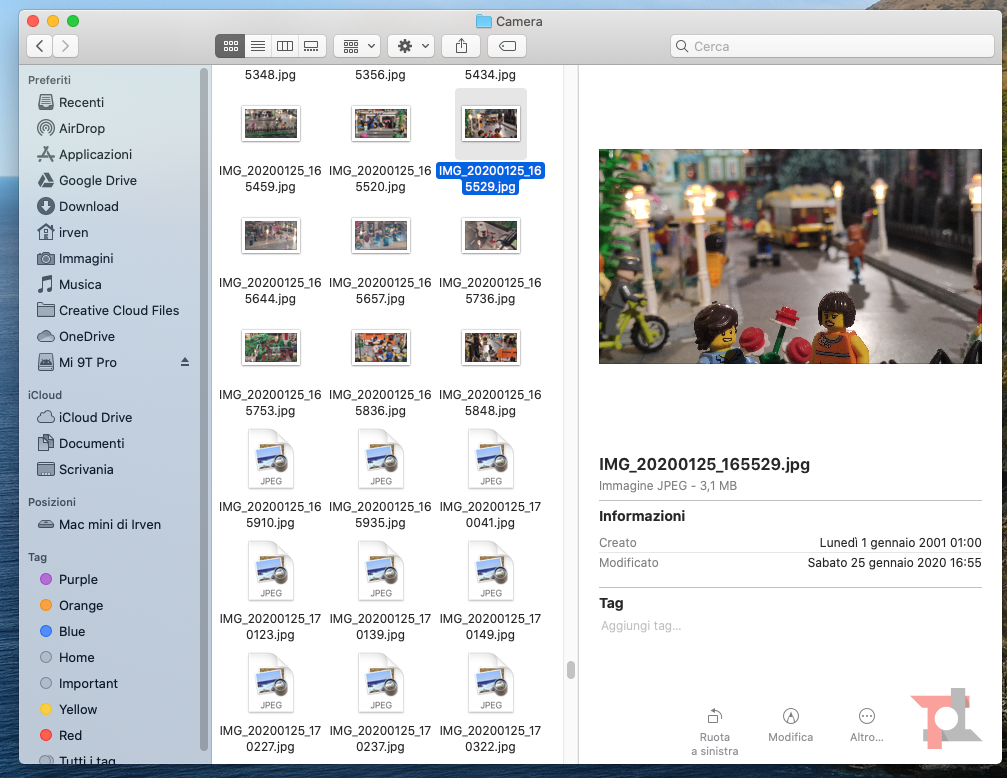The height and width of the screenshot is (778, 1007).
Task: Select Google Drive in the sidebar
Action: pyautogui.click(x=97, y=180)
